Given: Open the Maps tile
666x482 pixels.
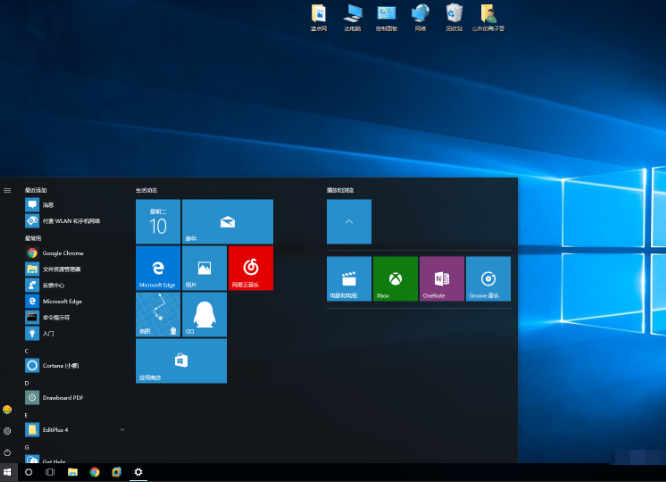Looking at the screenshot, I should [158, 315].
